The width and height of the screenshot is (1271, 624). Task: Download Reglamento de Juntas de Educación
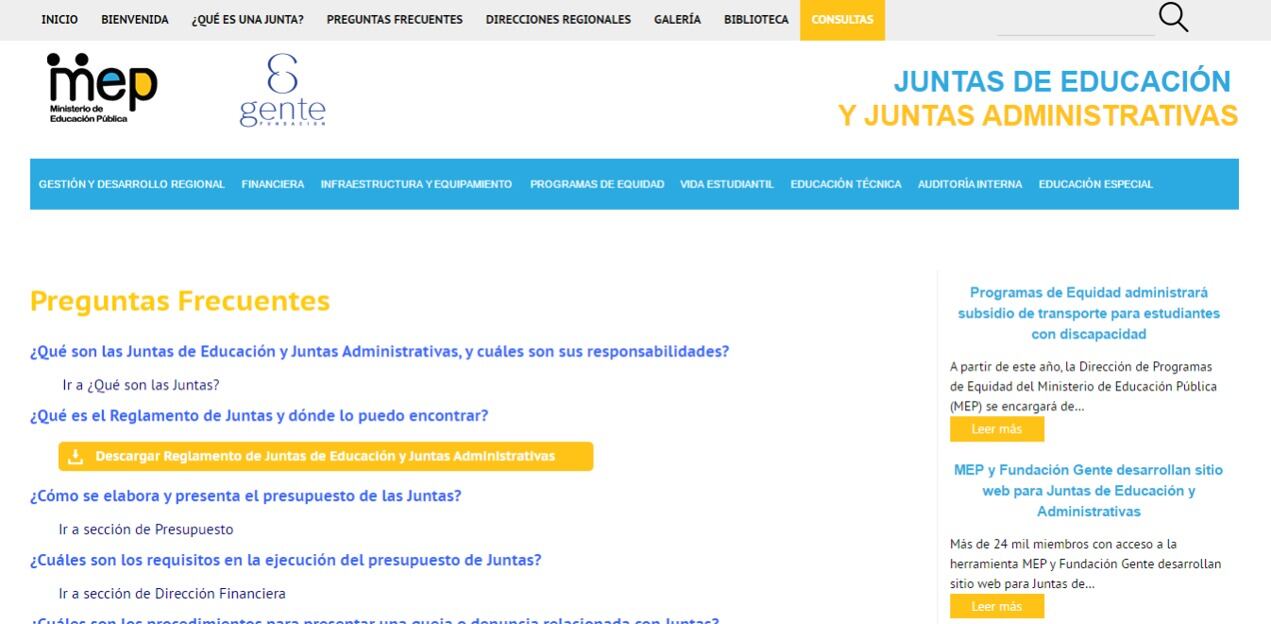coord(325,457)
